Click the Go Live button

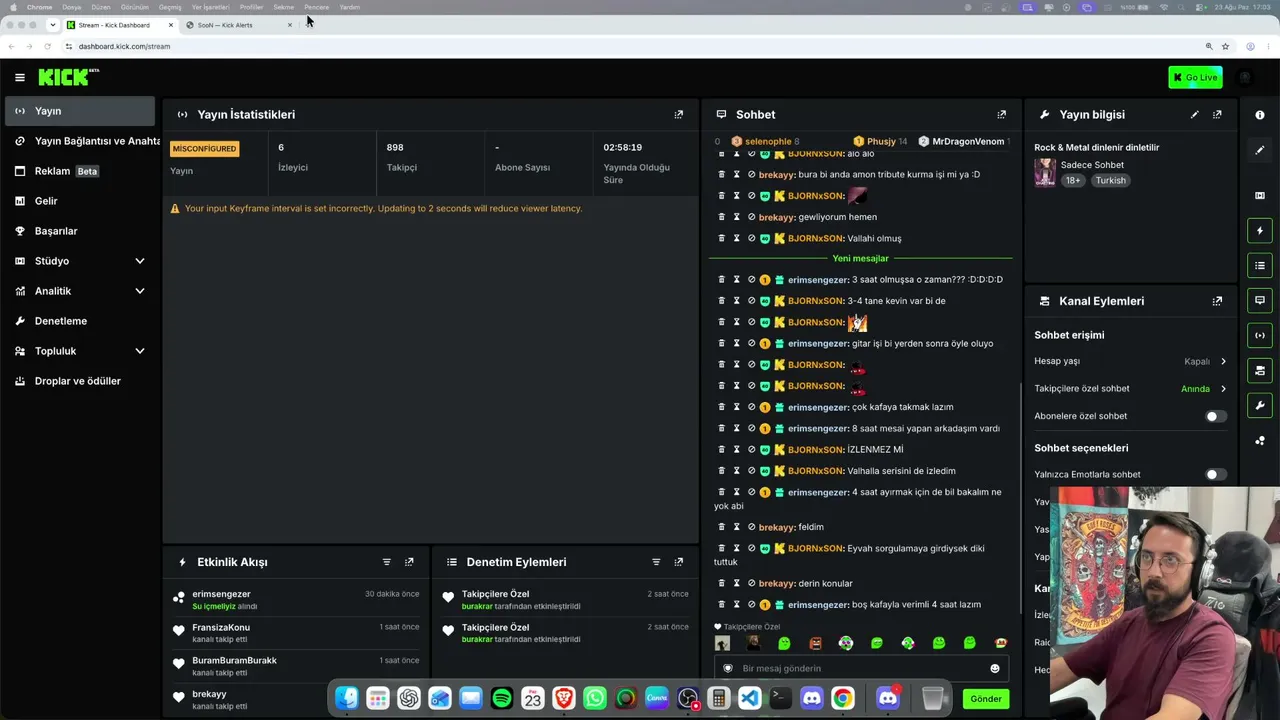coord(1195,77)
